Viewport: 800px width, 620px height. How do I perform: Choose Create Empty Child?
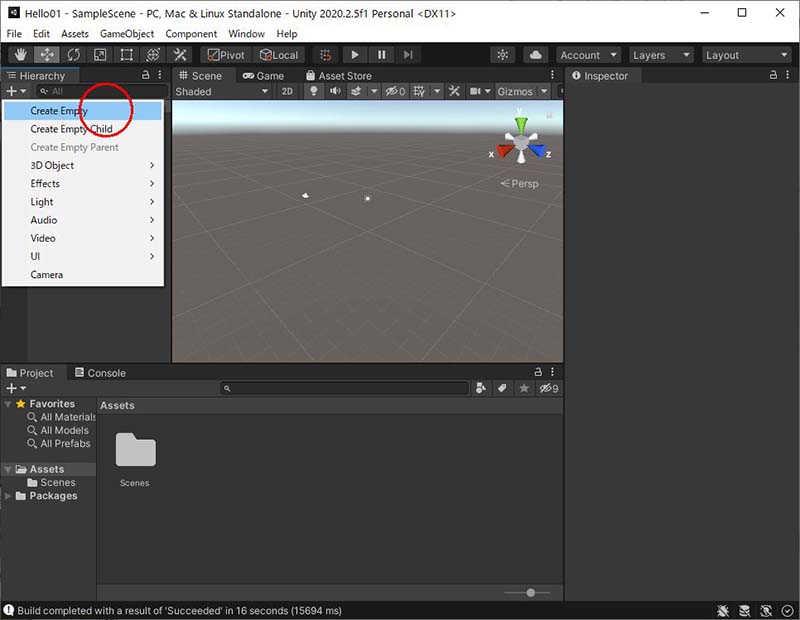(83, 129)
